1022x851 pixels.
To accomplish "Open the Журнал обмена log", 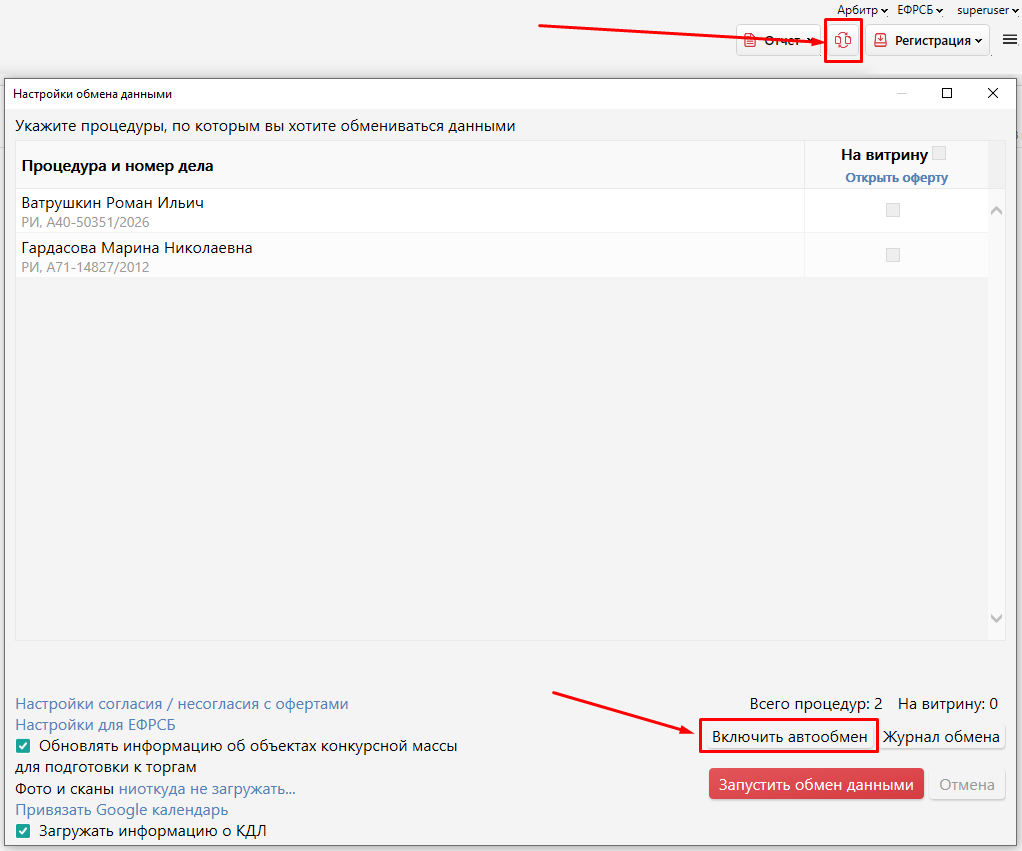I will (941, 736).
